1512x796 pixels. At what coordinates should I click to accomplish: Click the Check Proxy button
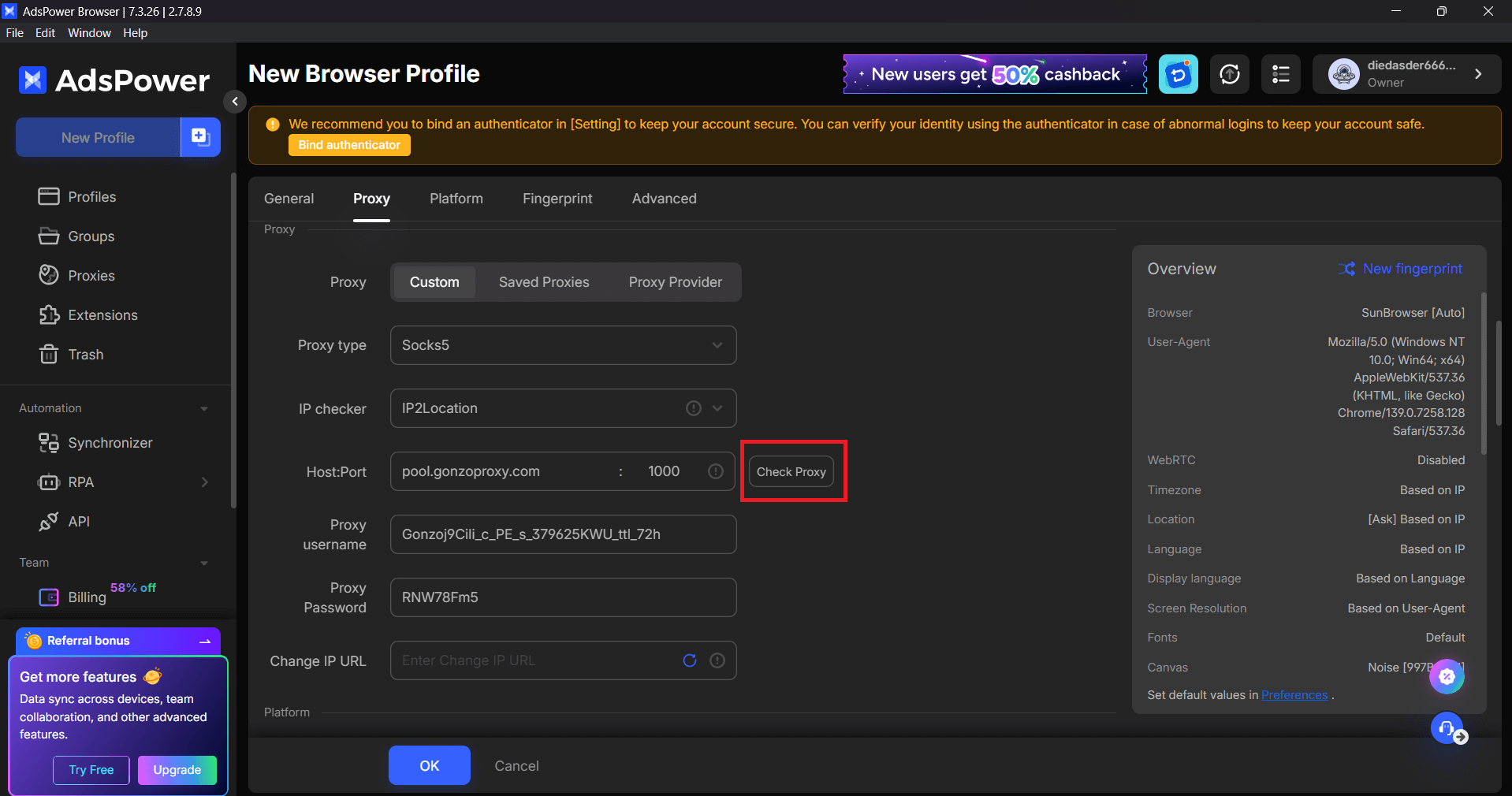[791, 471]
